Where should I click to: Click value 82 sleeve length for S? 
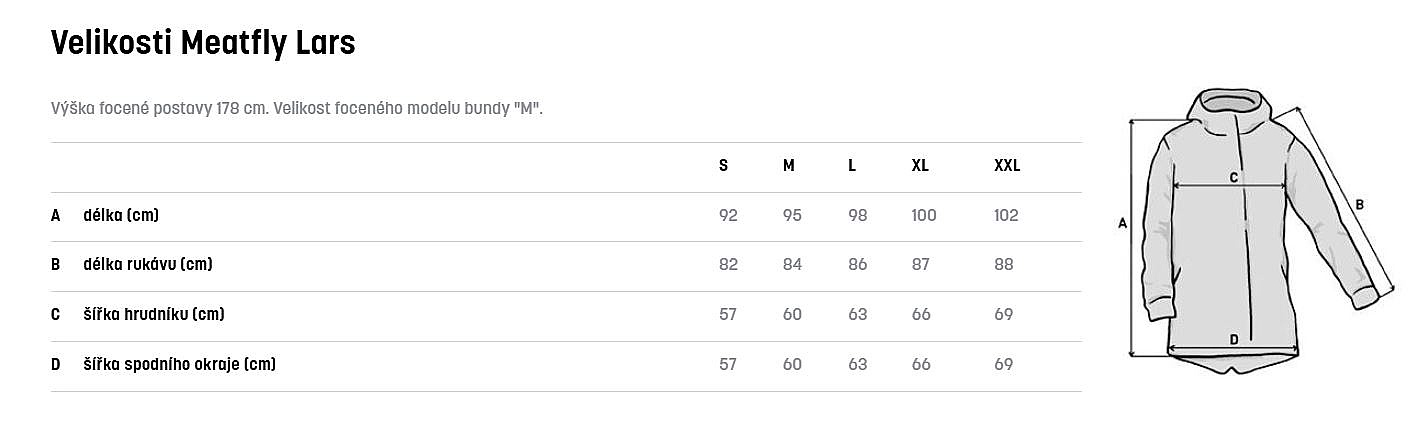click(728, 265)
